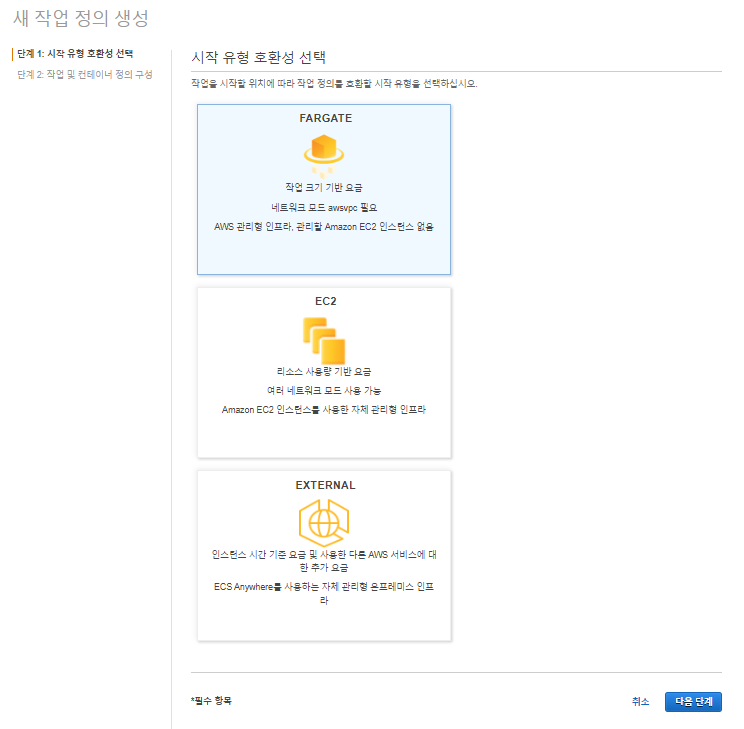Open step 1 시작 유형 호환성 선택
Image resolution: width=744 pixels, height=729 pixels.
75,54
